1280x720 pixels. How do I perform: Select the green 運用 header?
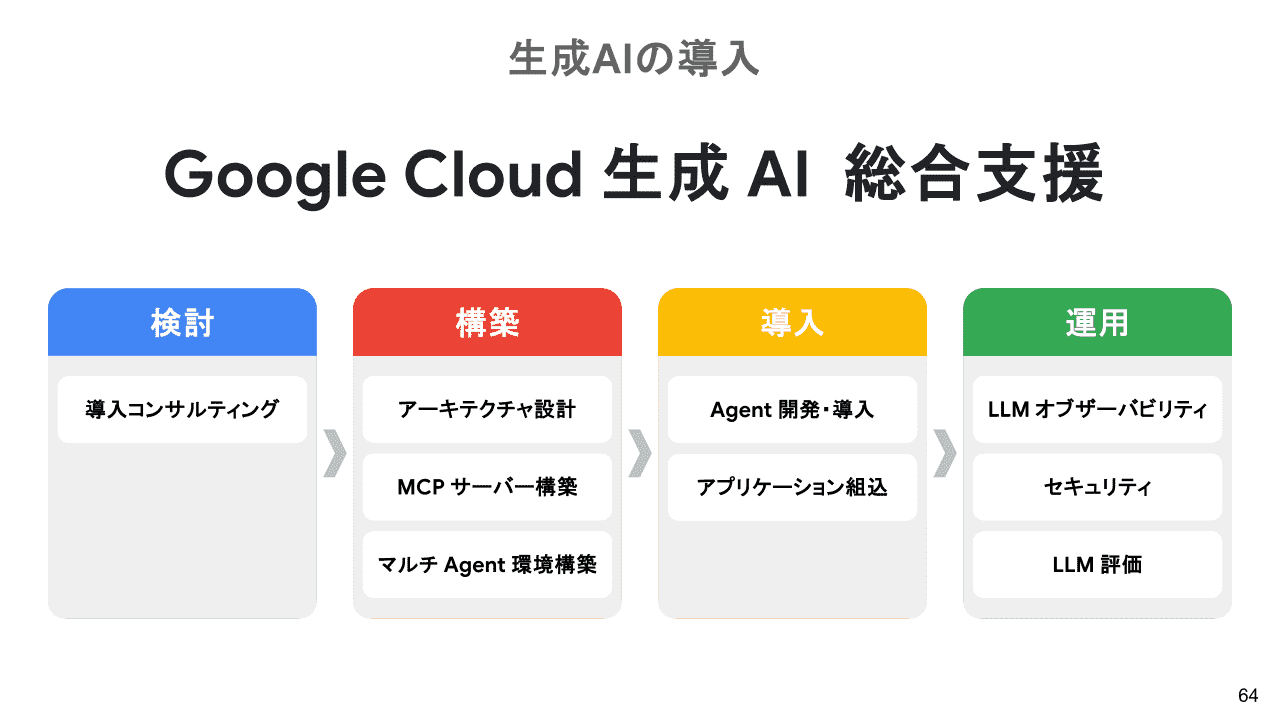click(x=1097, y=322)
